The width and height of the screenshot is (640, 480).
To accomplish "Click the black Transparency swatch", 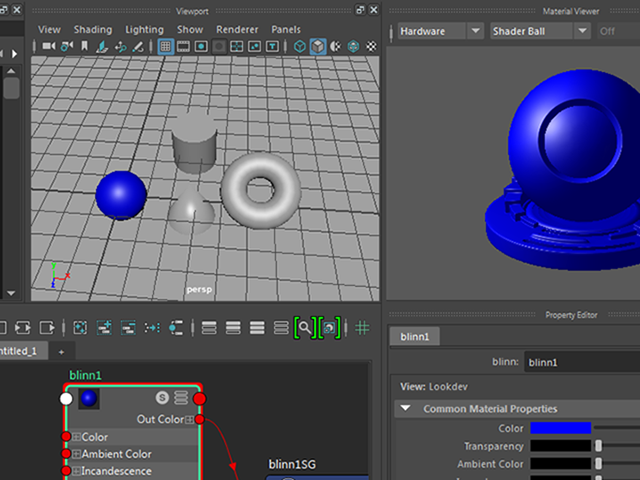I will pyautogui.click(x=560, y=446).
